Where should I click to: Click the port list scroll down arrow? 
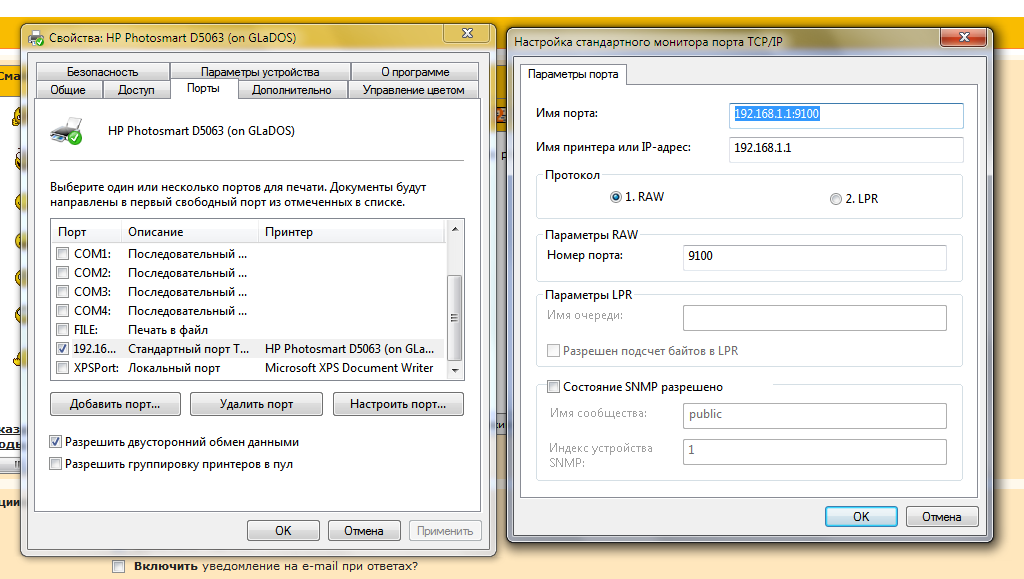(x=455, y=370)
